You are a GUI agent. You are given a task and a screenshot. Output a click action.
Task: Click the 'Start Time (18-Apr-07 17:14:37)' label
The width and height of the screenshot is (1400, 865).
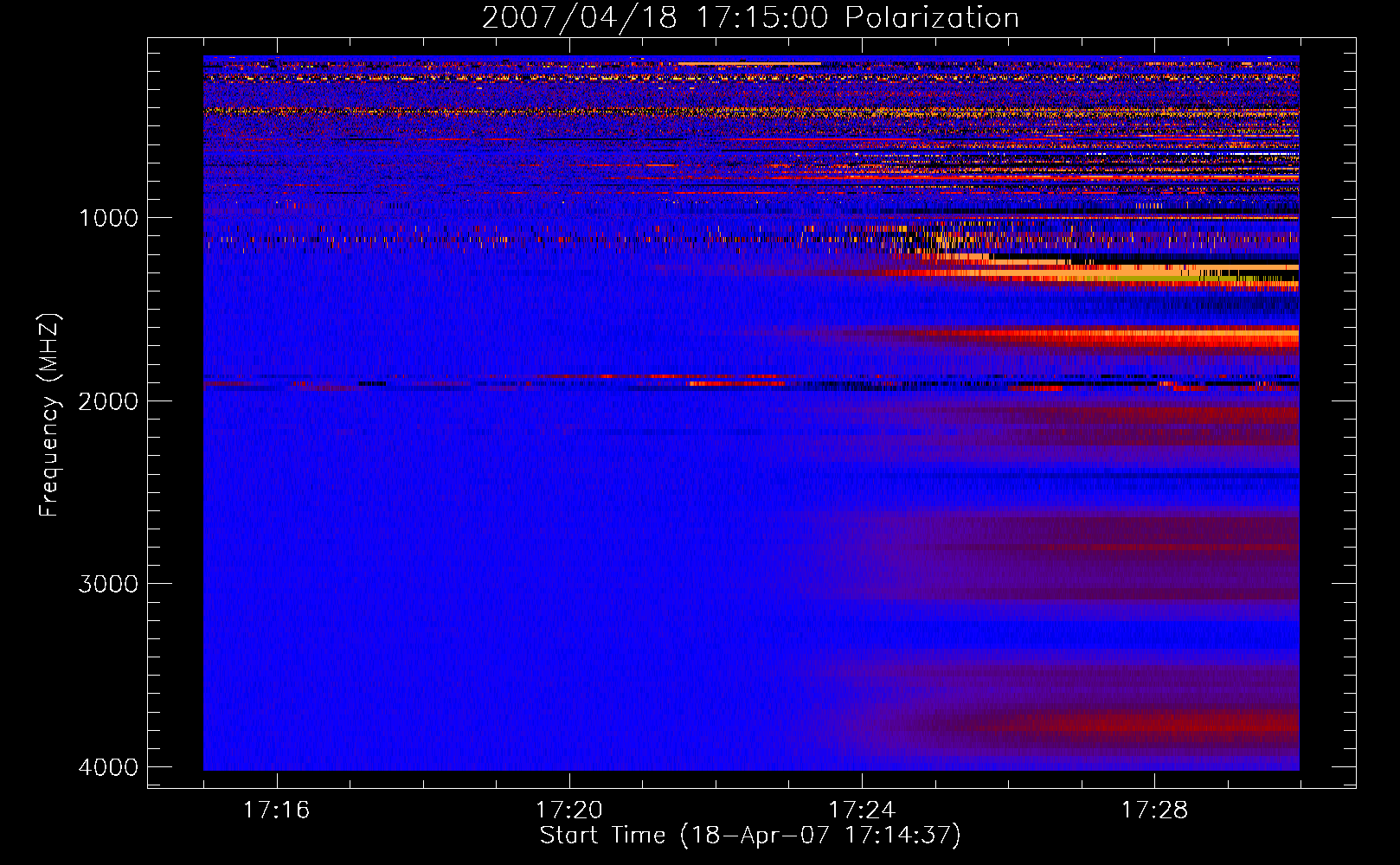coord(750,836)
